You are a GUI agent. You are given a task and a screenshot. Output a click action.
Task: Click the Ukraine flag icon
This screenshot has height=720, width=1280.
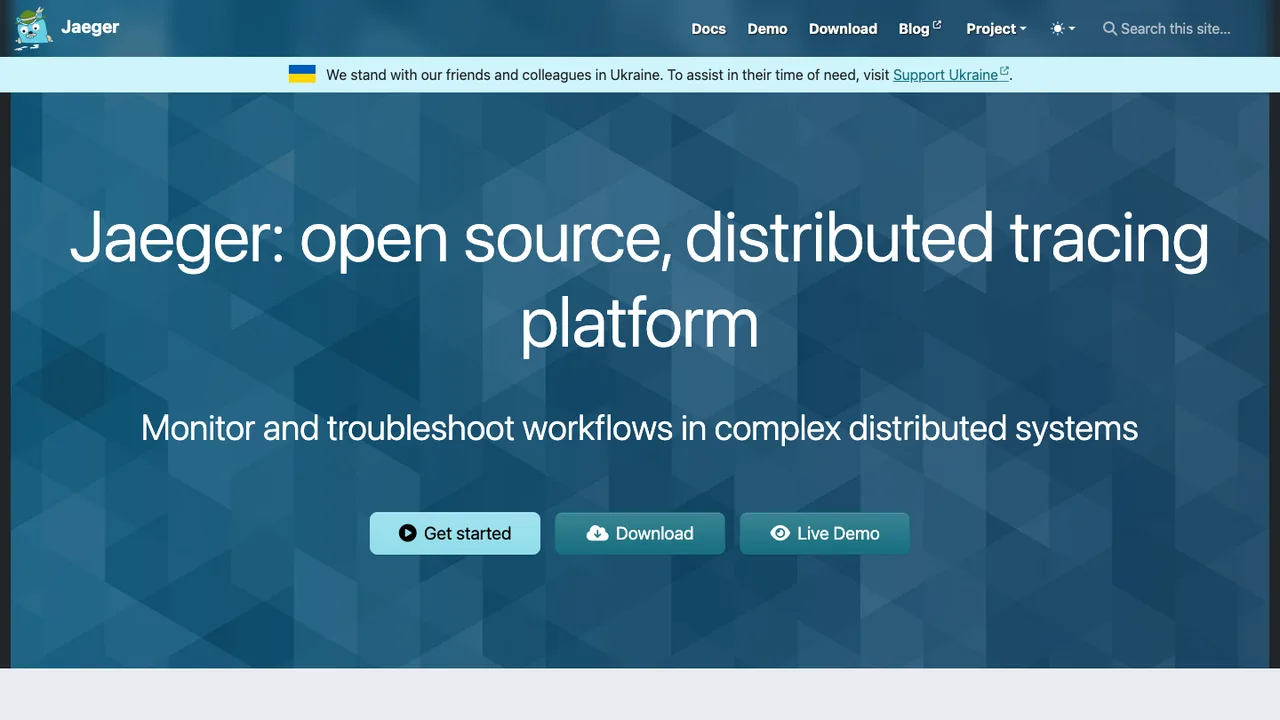302,74
